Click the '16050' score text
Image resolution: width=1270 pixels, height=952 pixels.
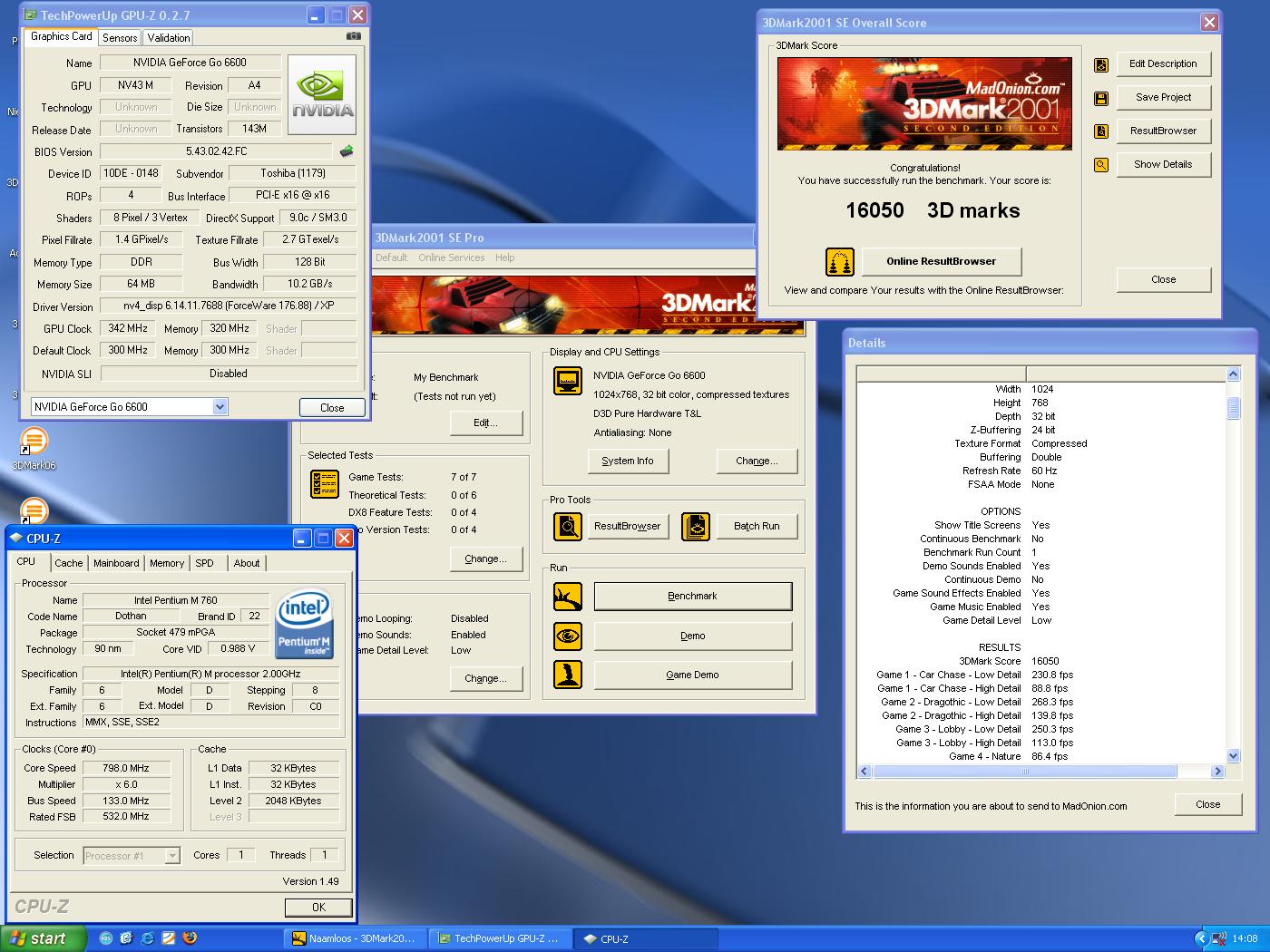pos(874,210)
